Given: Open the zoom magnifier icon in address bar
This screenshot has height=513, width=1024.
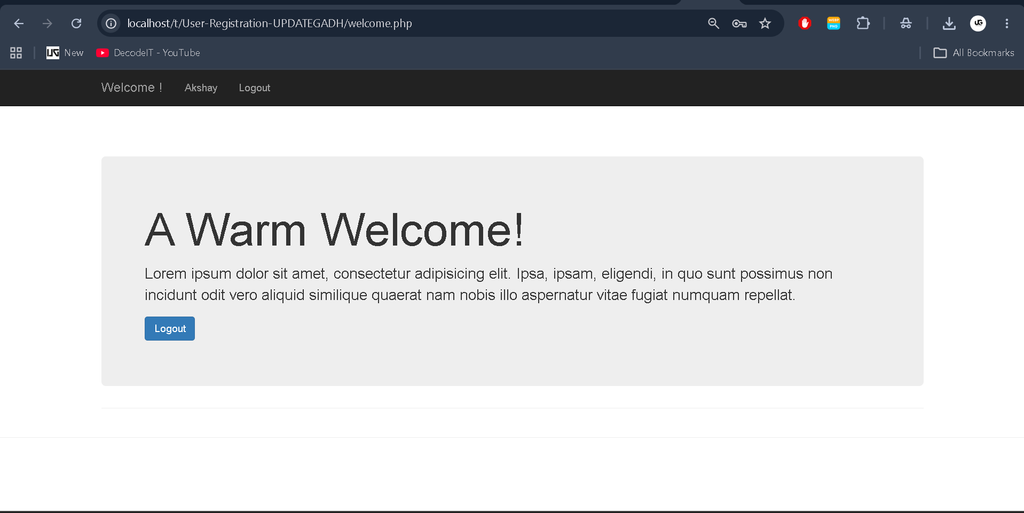Looking at the screenshot, I should [713, 23].
